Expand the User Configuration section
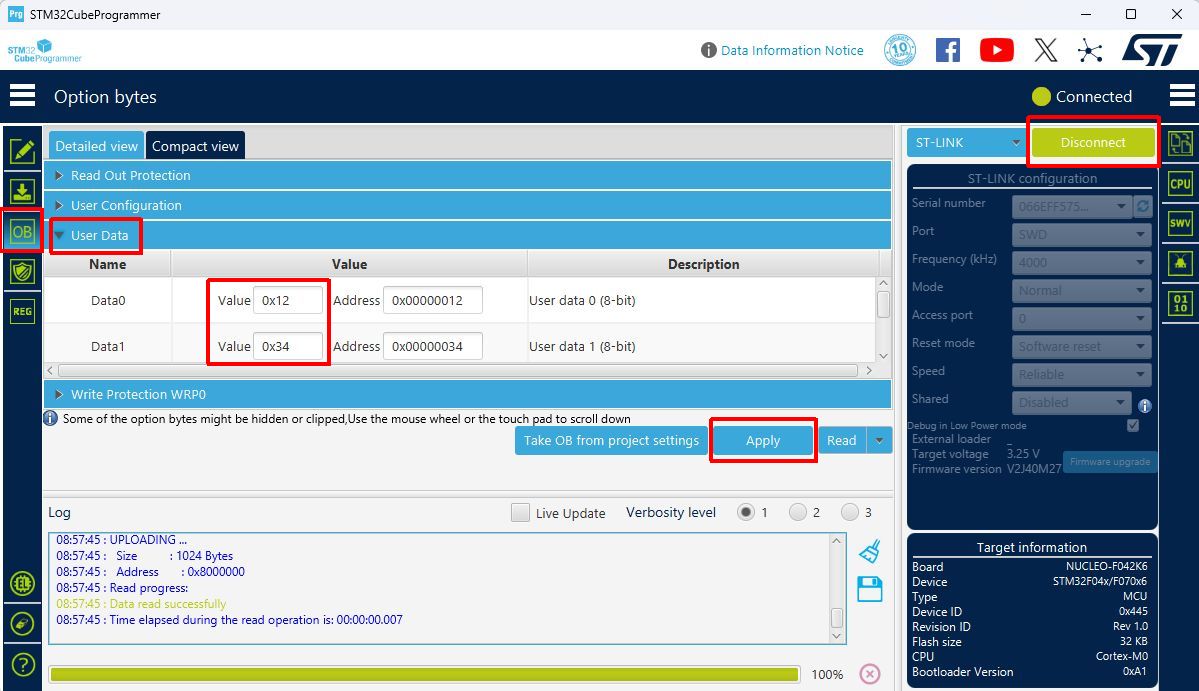This screenshot has height=691, width=1199. (467, 205)
